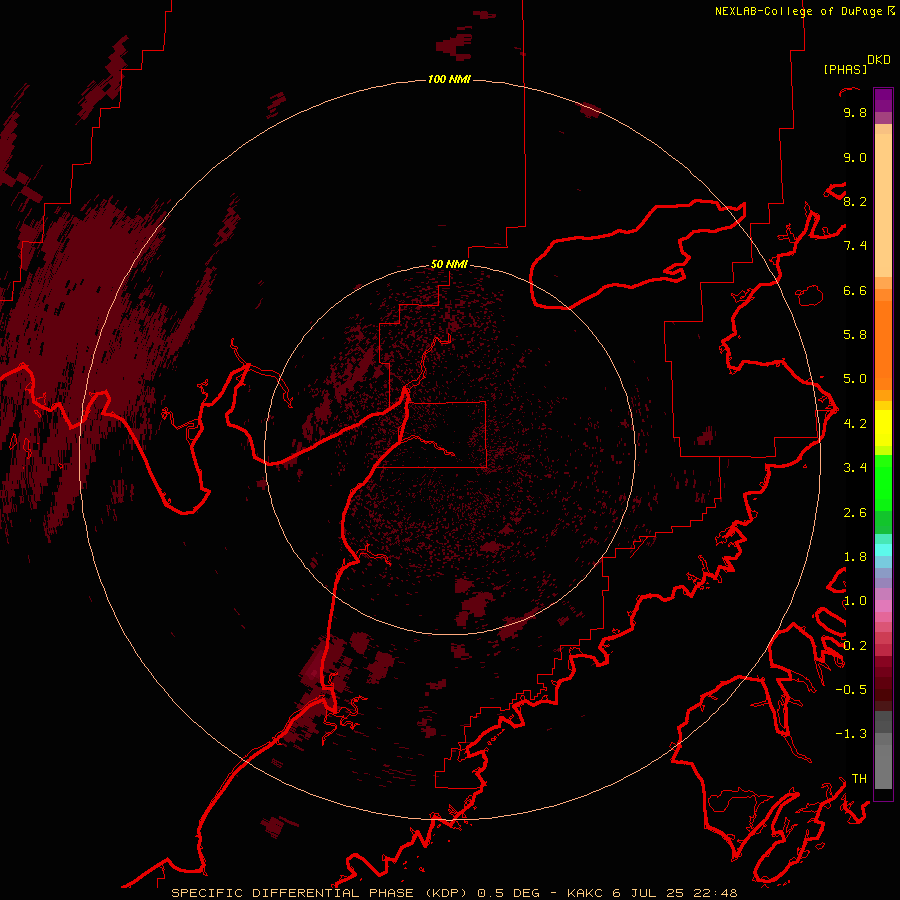The height and width of the screenshot is (900, 900).
Task: Click the 8.2 value on the color scale
Action: pyautogui.click(x=855, y=201)
